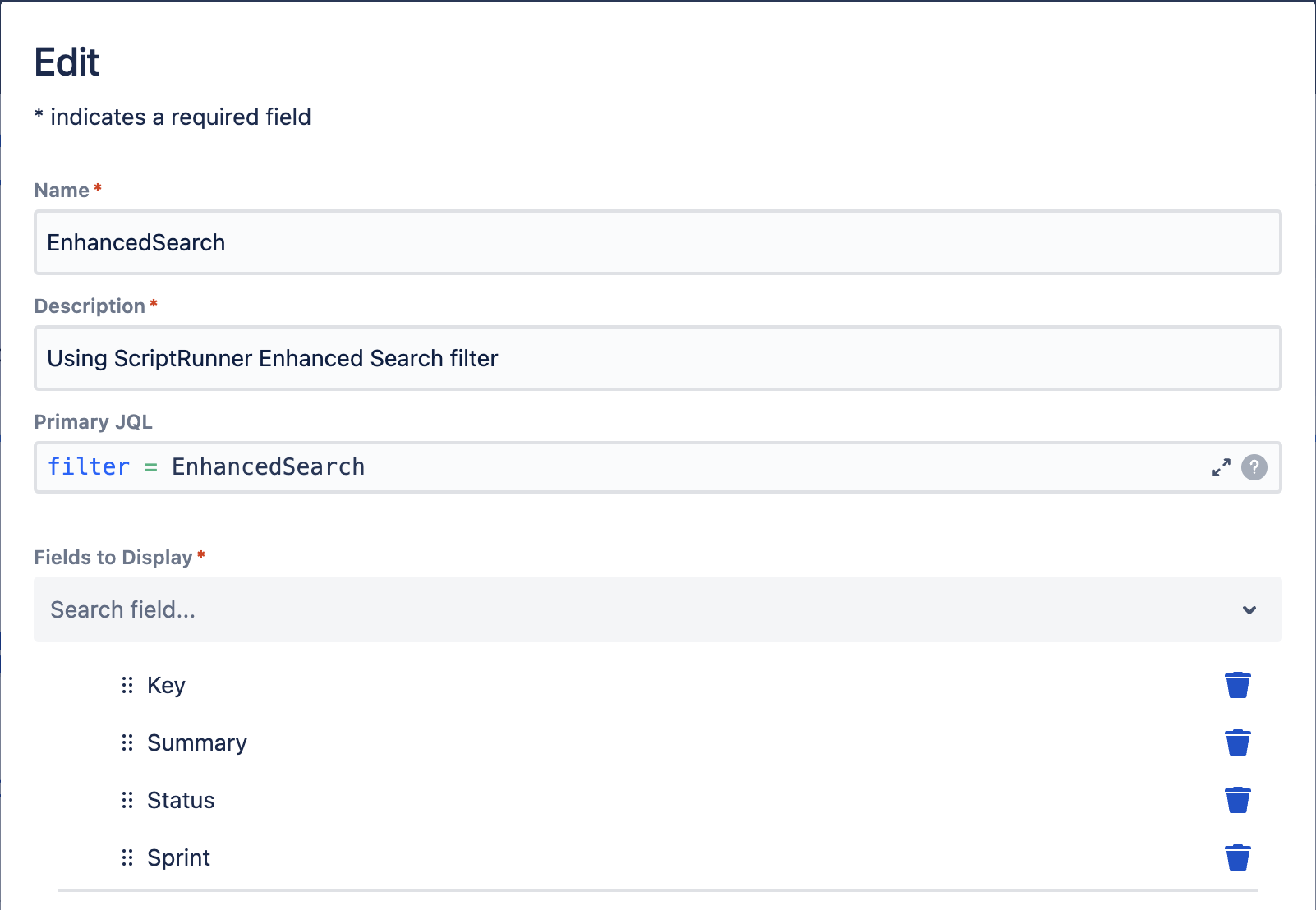Click the drag handle beside Summary
Screen dimensions: 1316x910
[x=127, y=742]
